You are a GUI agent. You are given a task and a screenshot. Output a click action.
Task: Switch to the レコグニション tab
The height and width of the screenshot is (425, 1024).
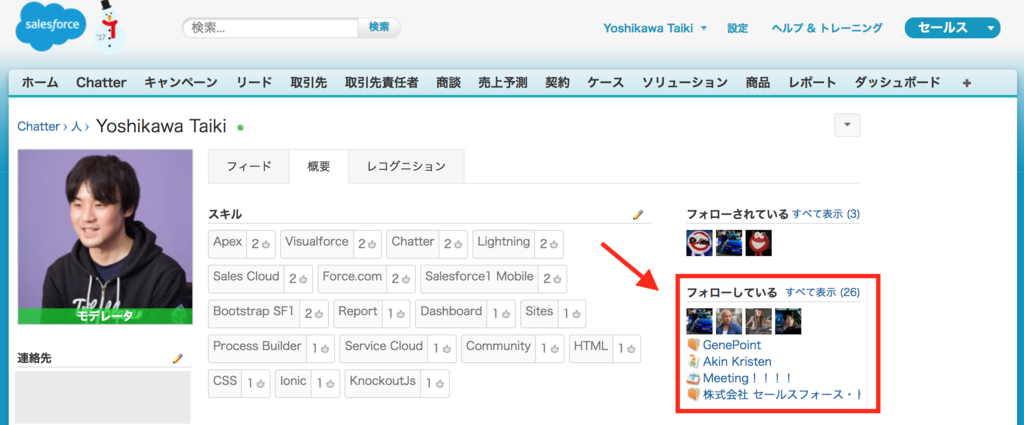[x=406, y=166]
